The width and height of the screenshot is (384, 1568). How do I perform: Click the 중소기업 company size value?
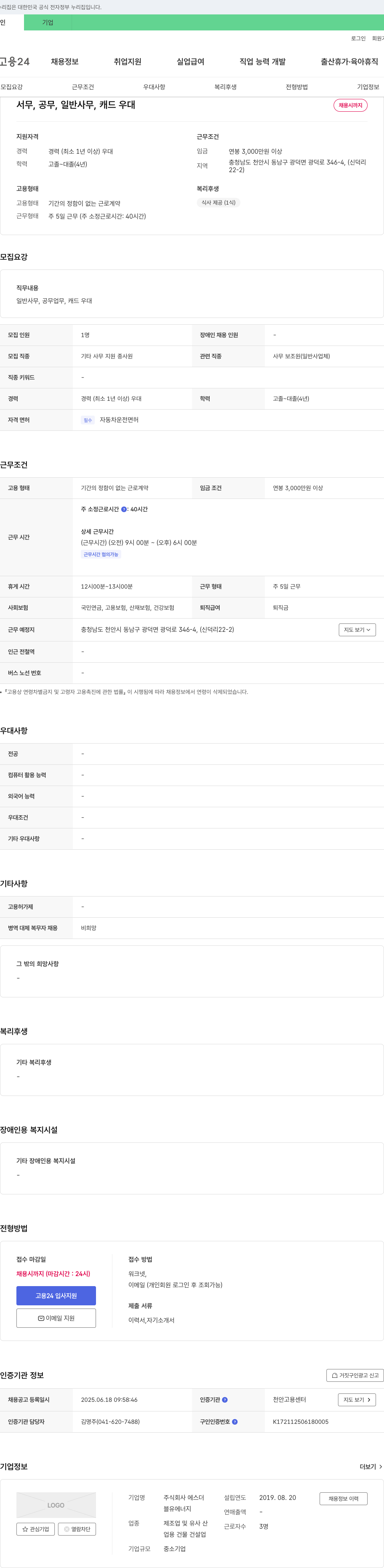click(x=174, y=1549)
